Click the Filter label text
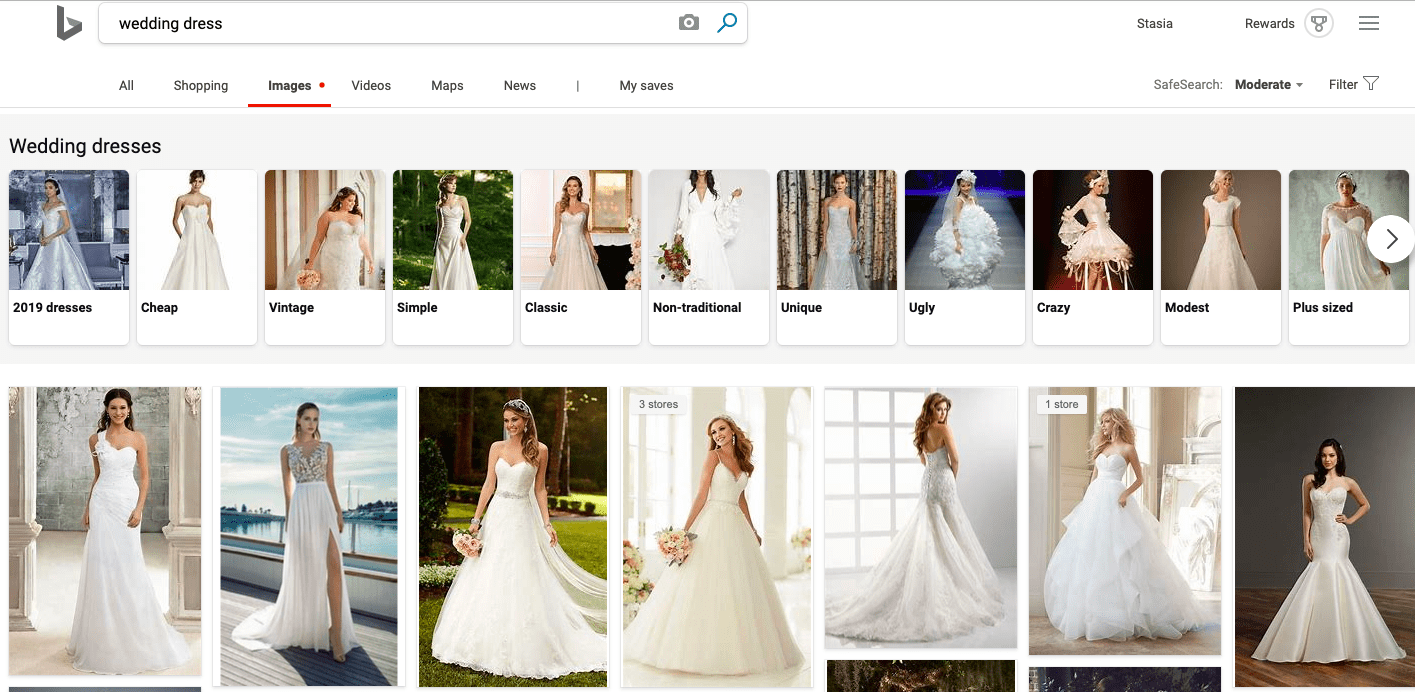 click(1343, 85)
